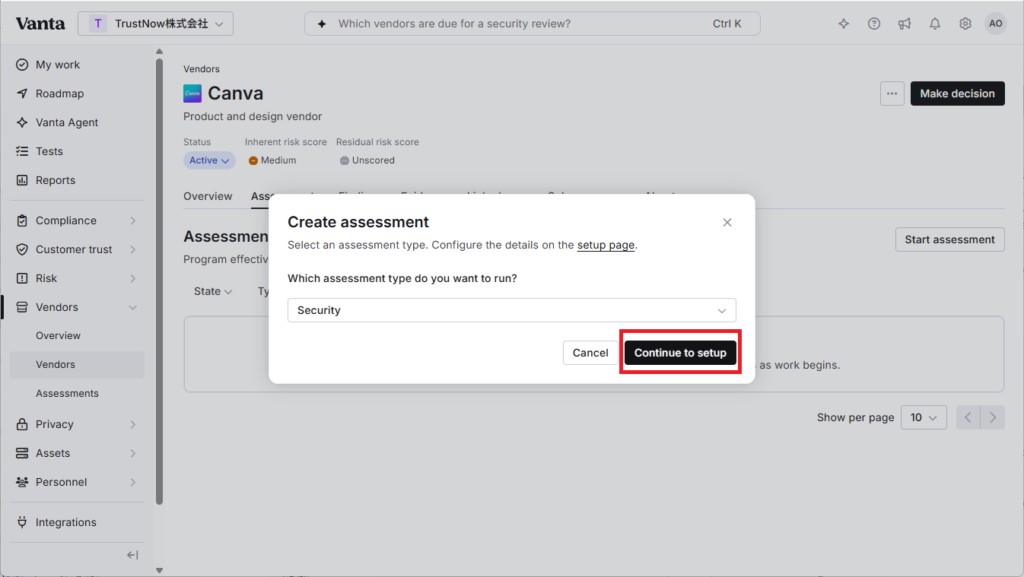This screenshot has height=577, width=1024.
Task: Expand the Active status dropdown
Action: [x=209, y=160]
